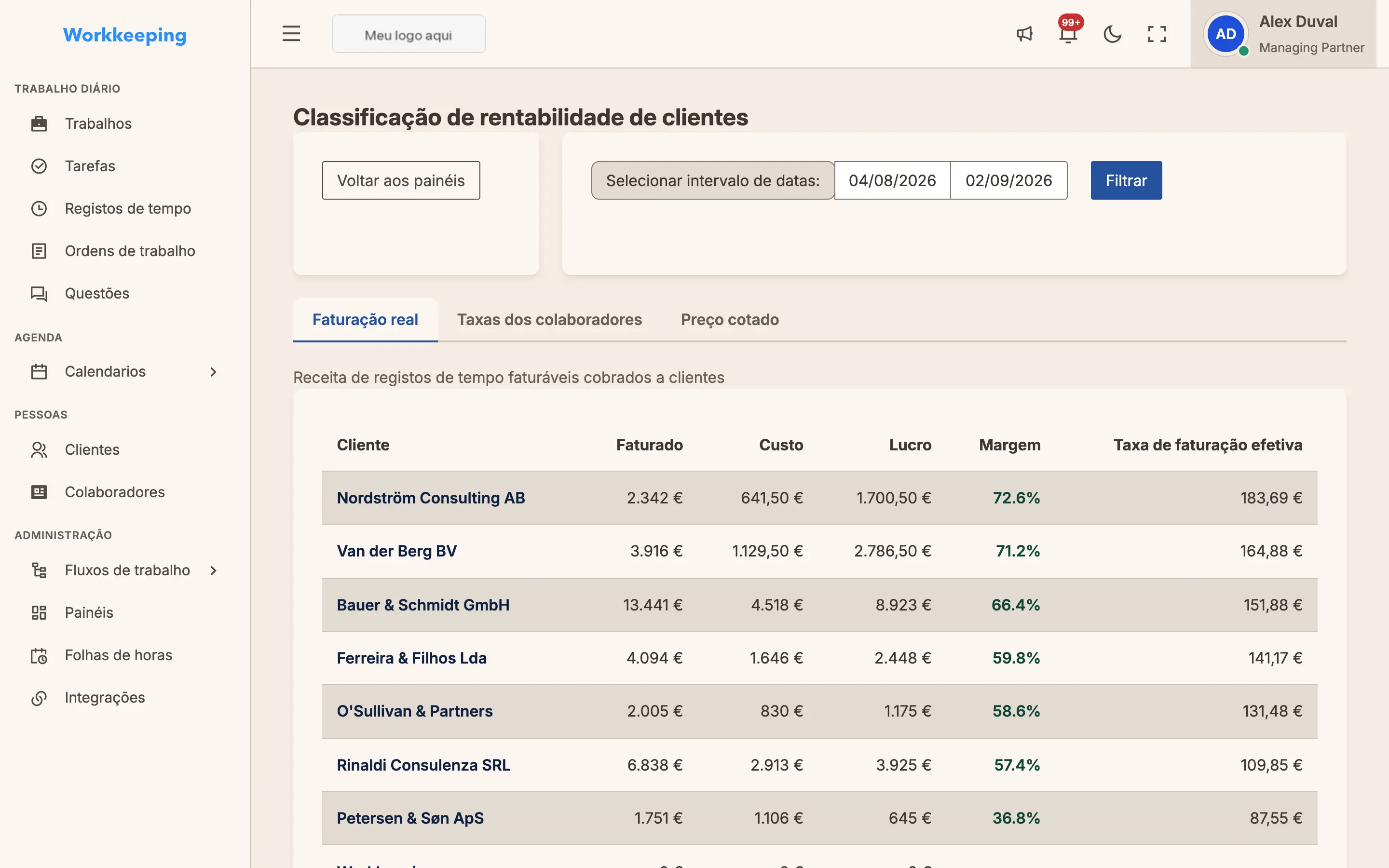
Task: Open Van der Berg BV client
Action: (396, 551)
